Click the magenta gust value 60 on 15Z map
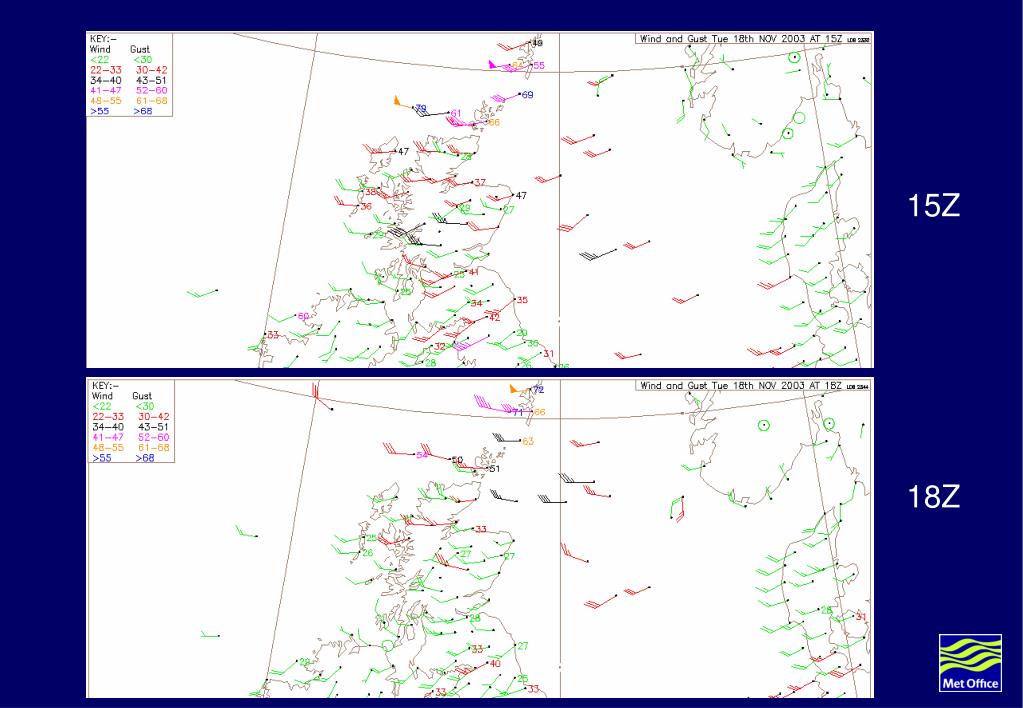This screenshot has width=1023, height=708. point(303,316)
